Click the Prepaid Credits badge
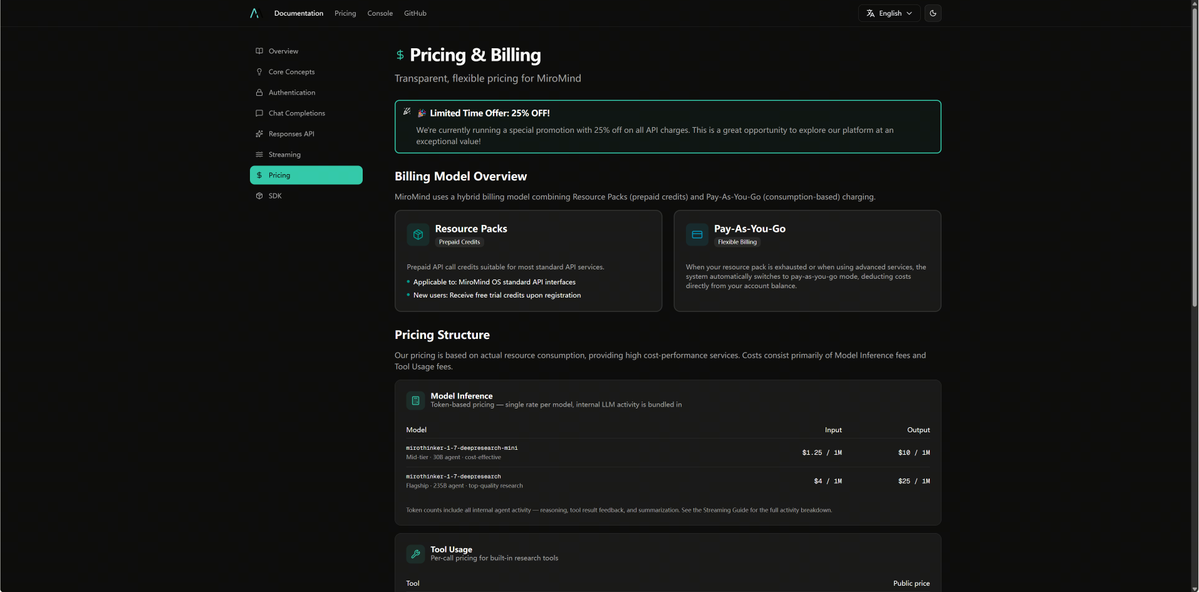1199x592 pixels. pos(460,242)
